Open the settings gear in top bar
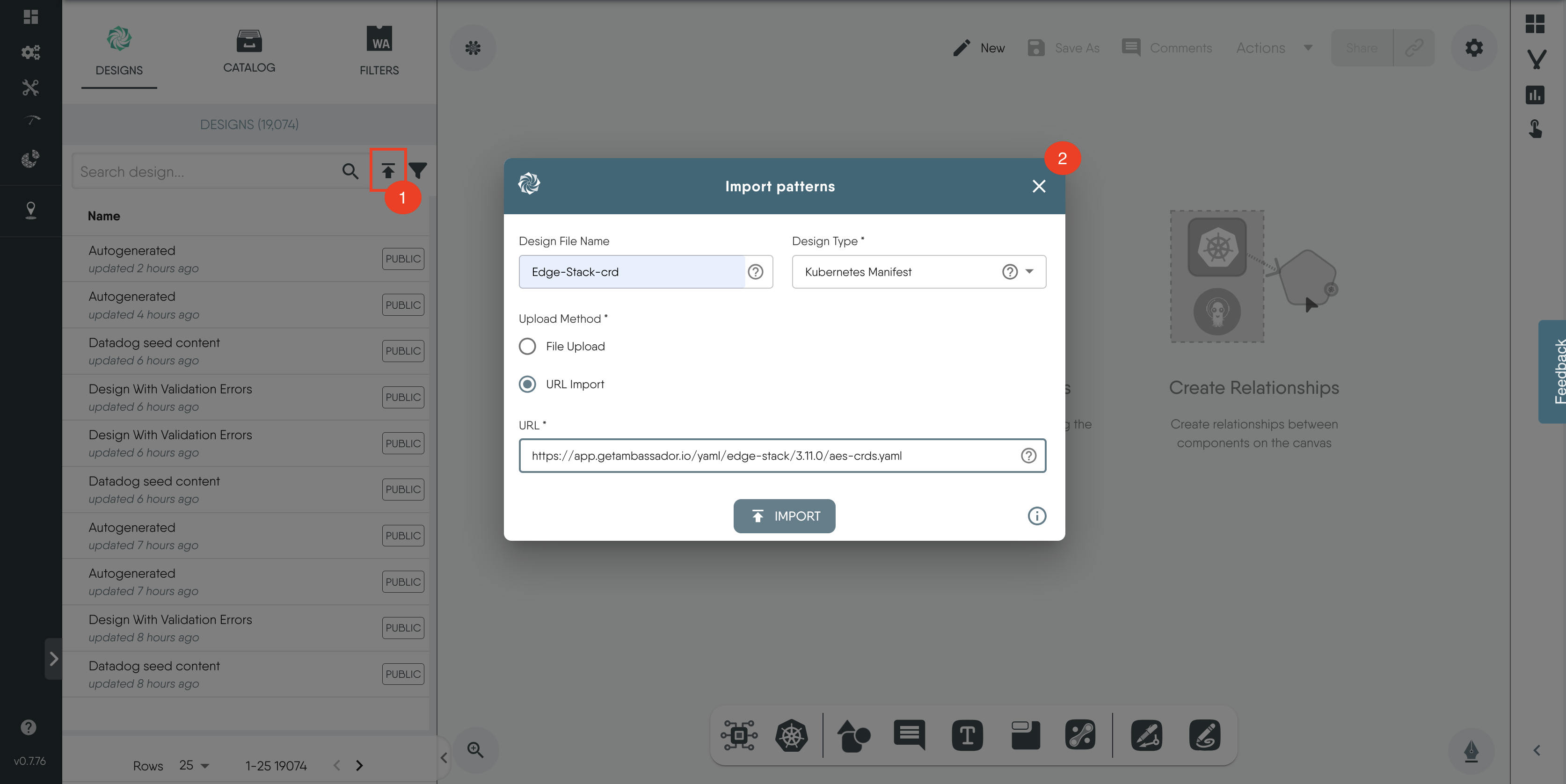1566x784 pixels. [x=1474, y=48]
